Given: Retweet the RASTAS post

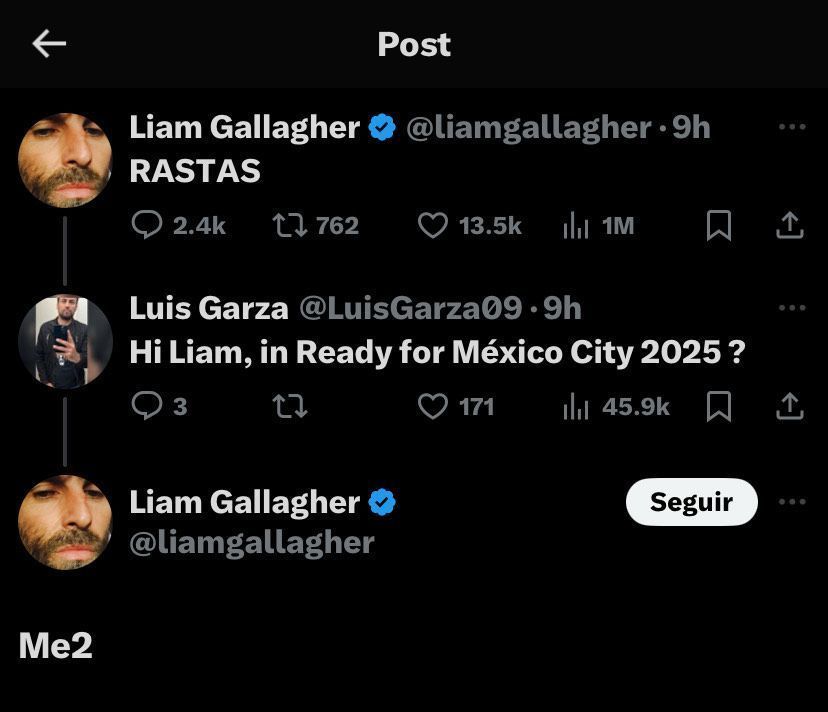Looking at the screenshot, I should 290,225.
